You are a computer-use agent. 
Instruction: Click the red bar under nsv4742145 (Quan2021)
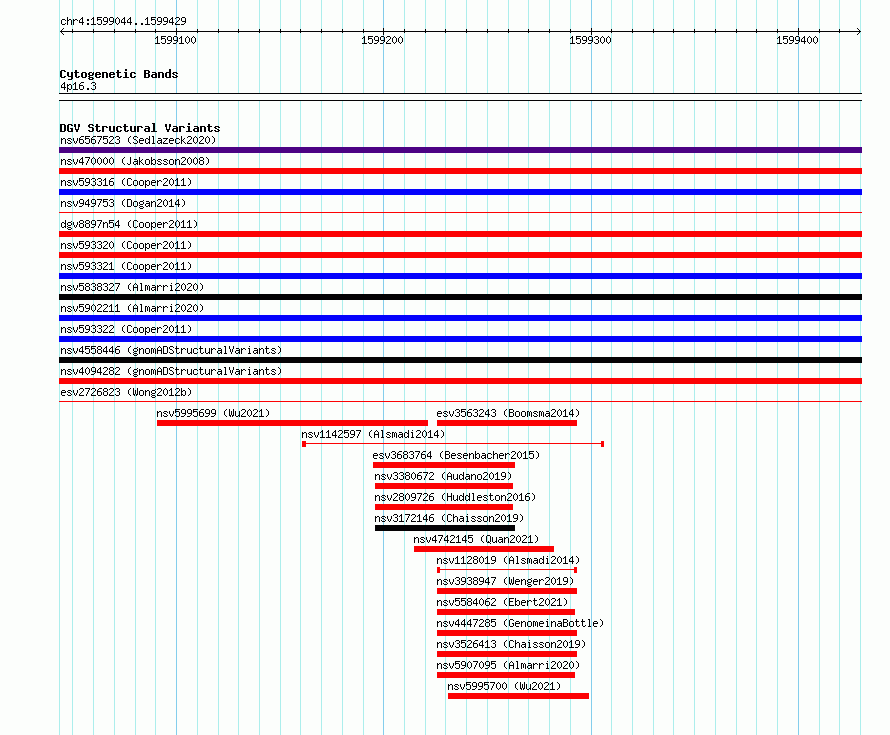(484, 549)
